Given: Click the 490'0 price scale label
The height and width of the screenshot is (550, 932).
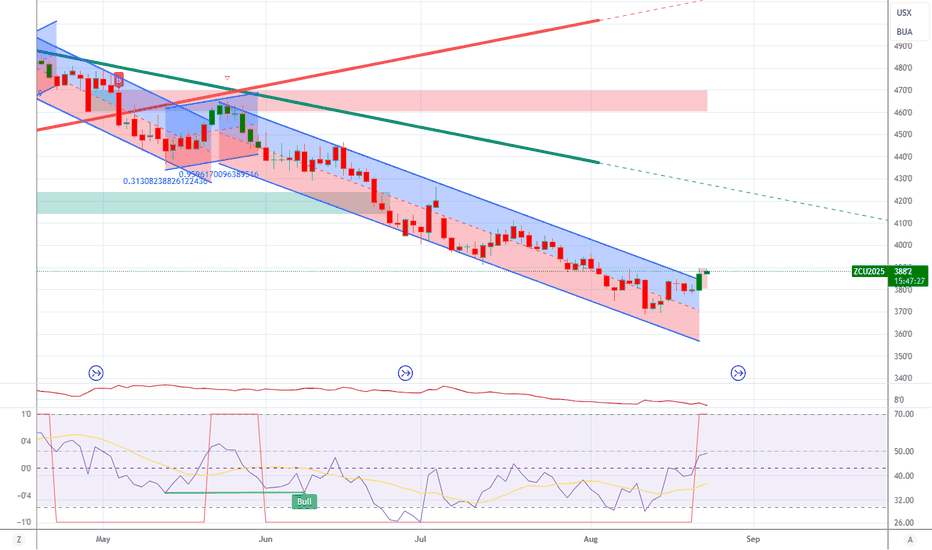Looking at the screenshot, I should (903, 46).
